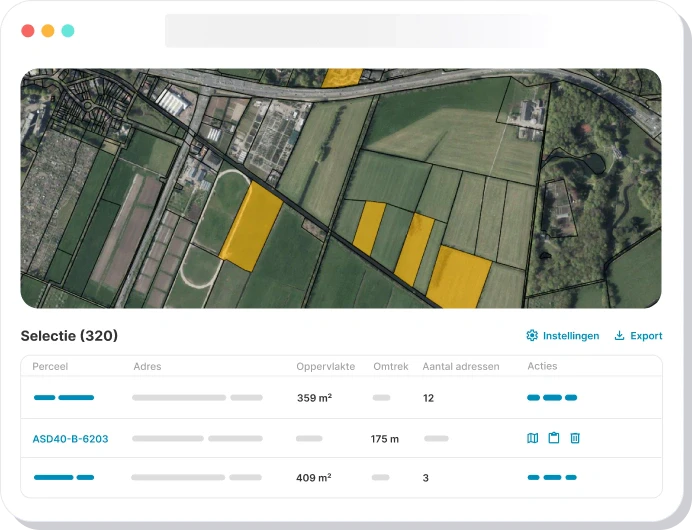Click the Acties column header
Image resolution: width=692 pixels, height=530 pixels.
(542, 366)
